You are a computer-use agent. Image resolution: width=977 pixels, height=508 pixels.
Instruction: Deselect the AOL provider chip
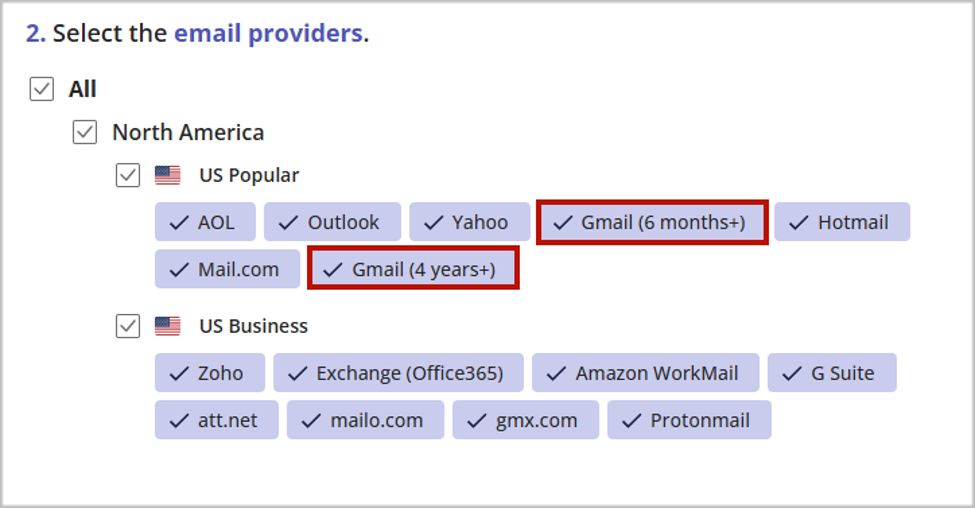pyautogui.click(x=205, y=222)
